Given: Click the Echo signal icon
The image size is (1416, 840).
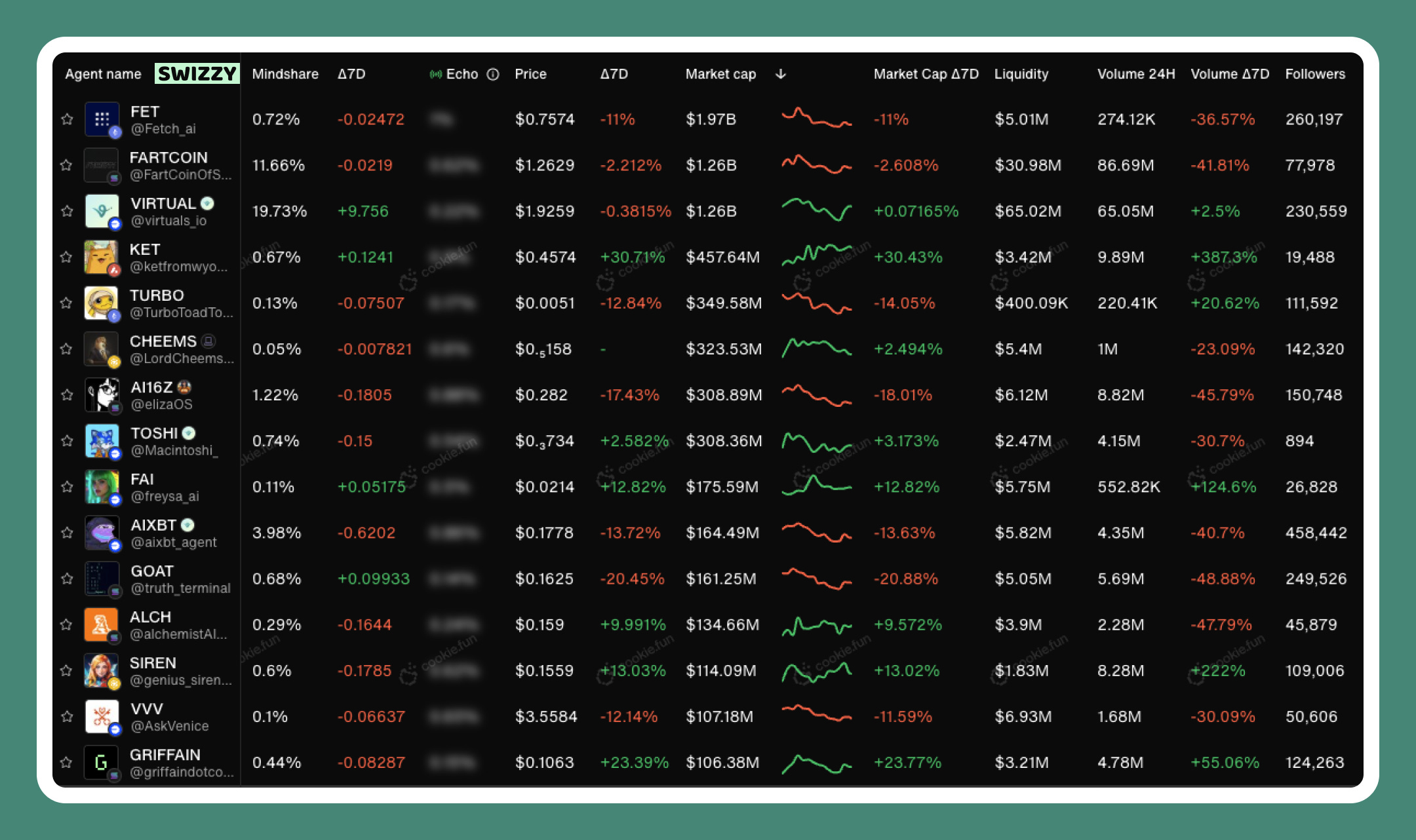Looking at the screenshot, I should 435,74.
